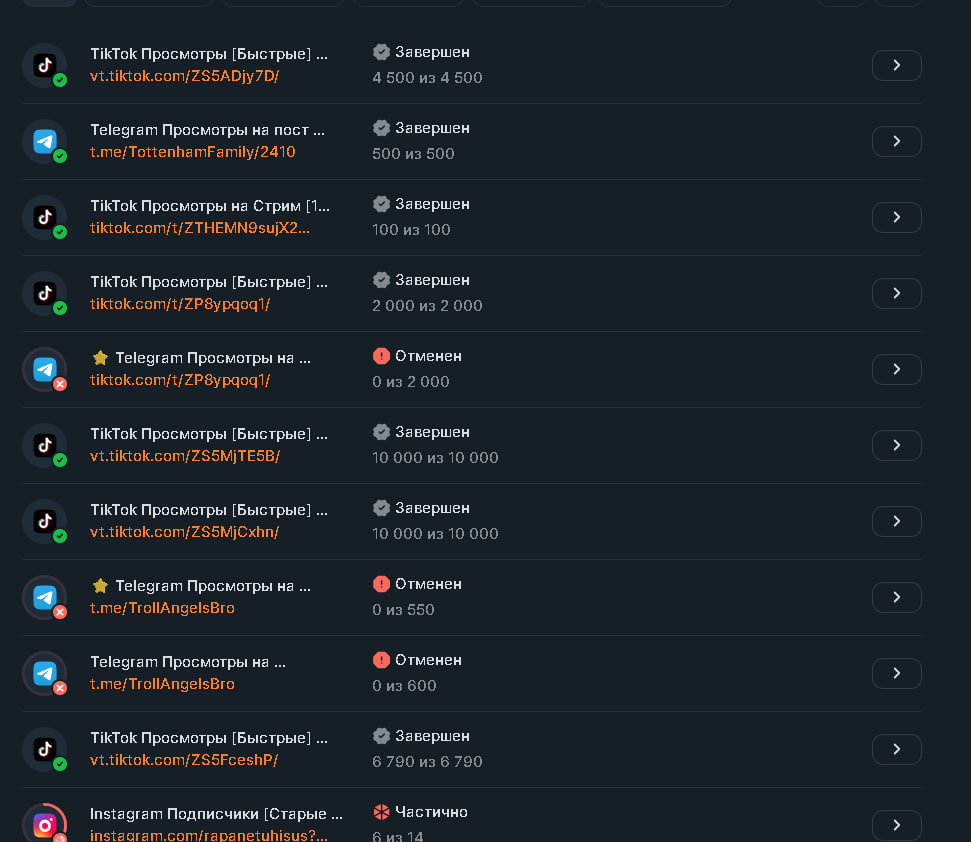The image size is (971, 842).
Task: Click Telegram icon of cancelled 600 order
Action: coord(44,674)
